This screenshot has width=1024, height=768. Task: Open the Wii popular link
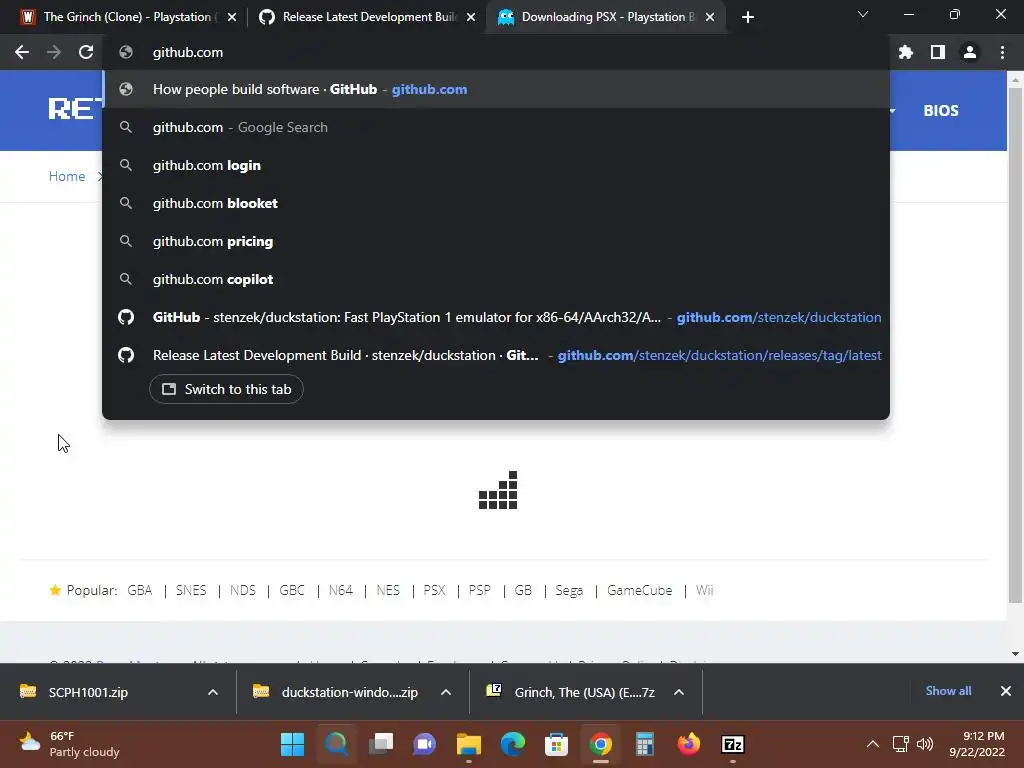[705, 590]
